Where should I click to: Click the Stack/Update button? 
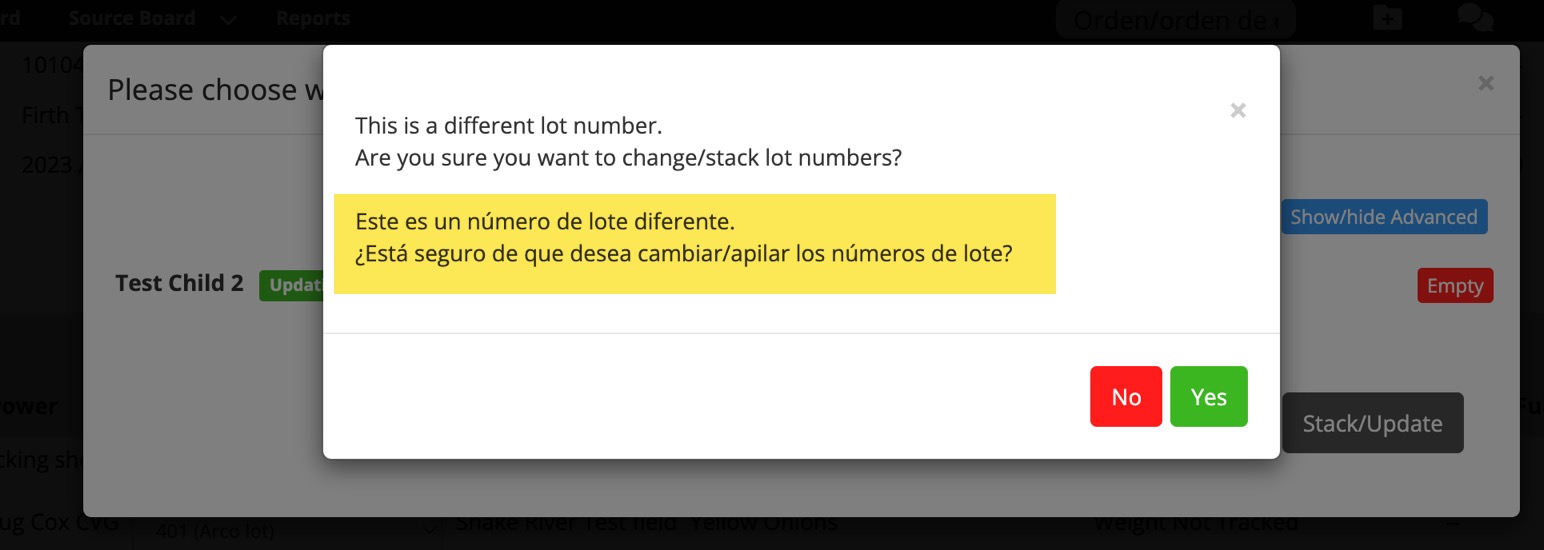[x=1372, y=423]
